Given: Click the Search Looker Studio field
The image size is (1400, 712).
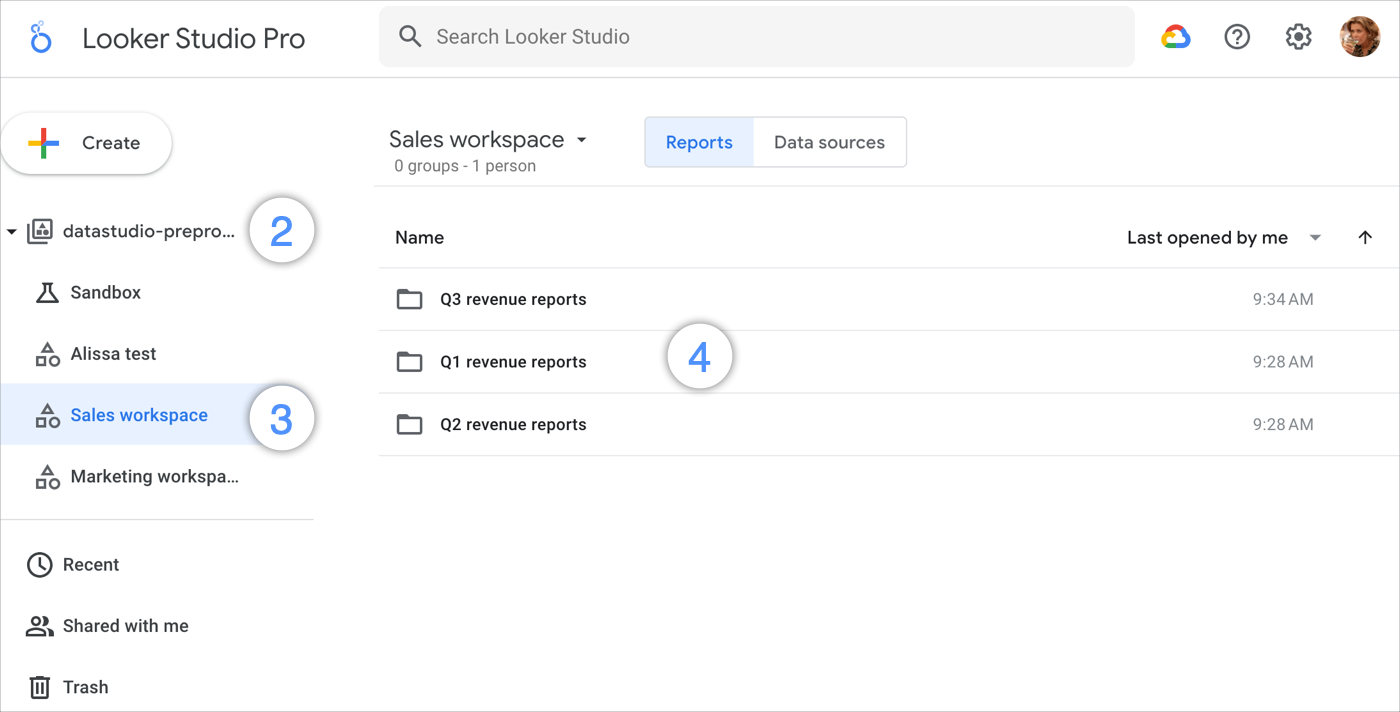Looking at the screenshot, I should tap(700, 36).
